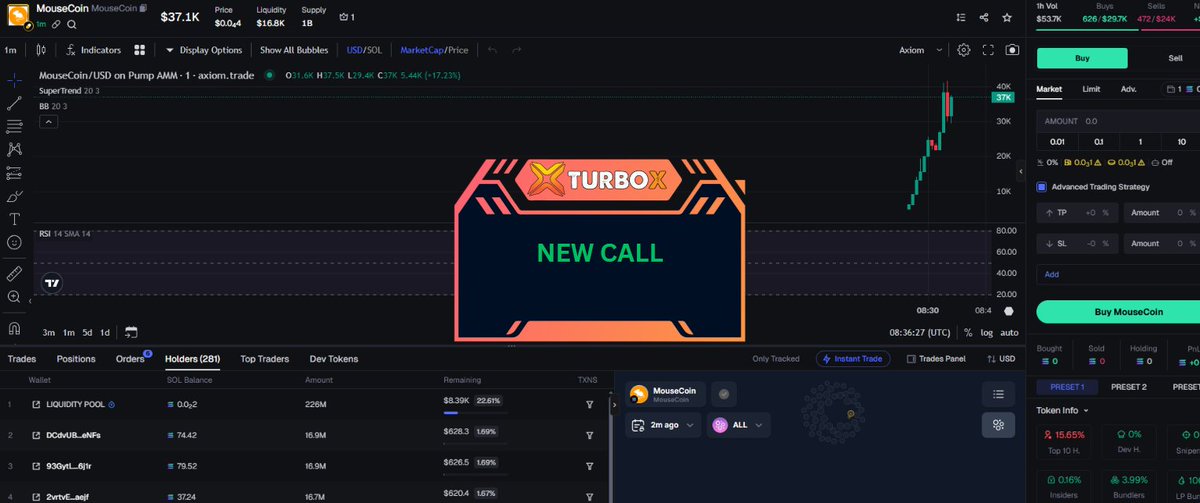1200x503 pixels.
Task: Open the ALL filter dropdown
Action: click(739, 425)
